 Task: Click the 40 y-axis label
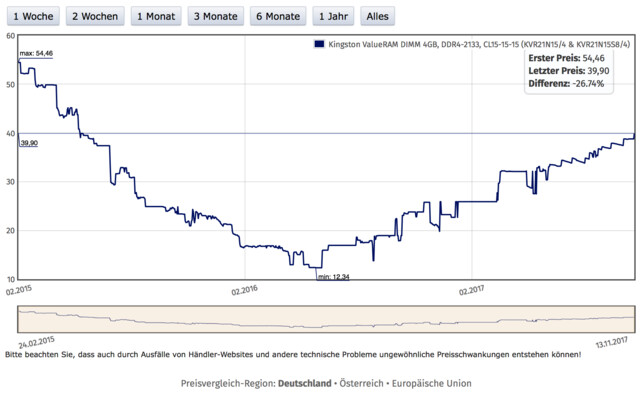point(10,133)
